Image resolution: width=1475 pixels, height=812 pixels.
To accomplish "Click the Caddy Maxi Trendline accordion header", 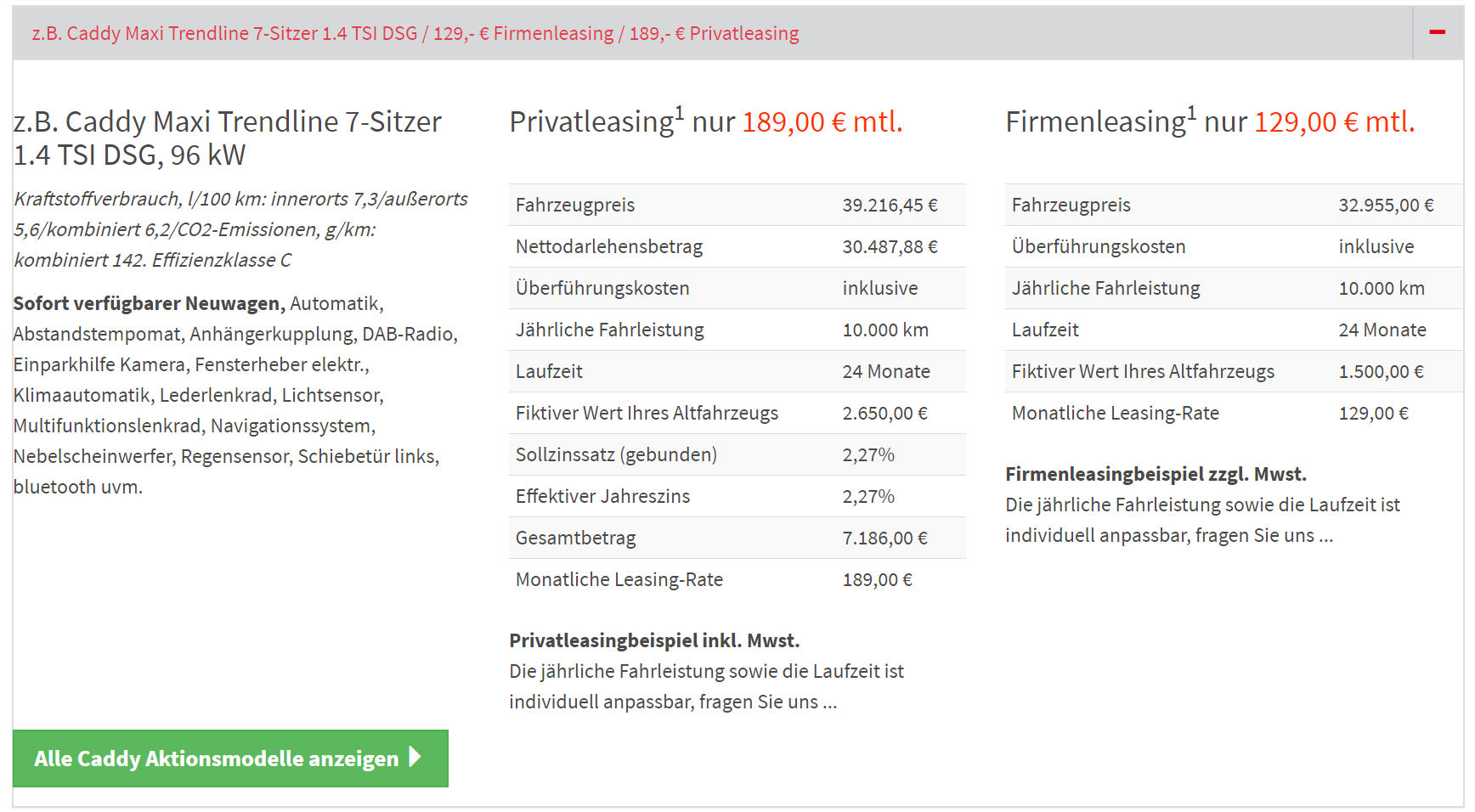I will pyautogui.click(x=415, y=33).
